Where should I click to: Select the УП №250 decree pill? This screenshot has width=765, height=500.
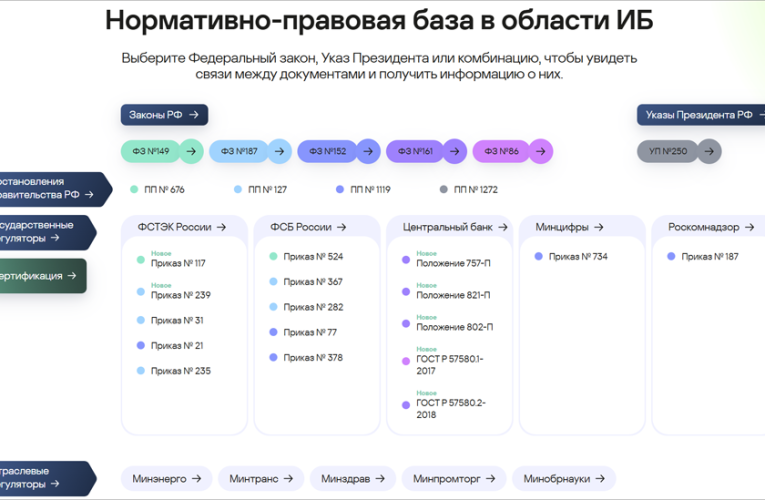[x=668, y=151]
